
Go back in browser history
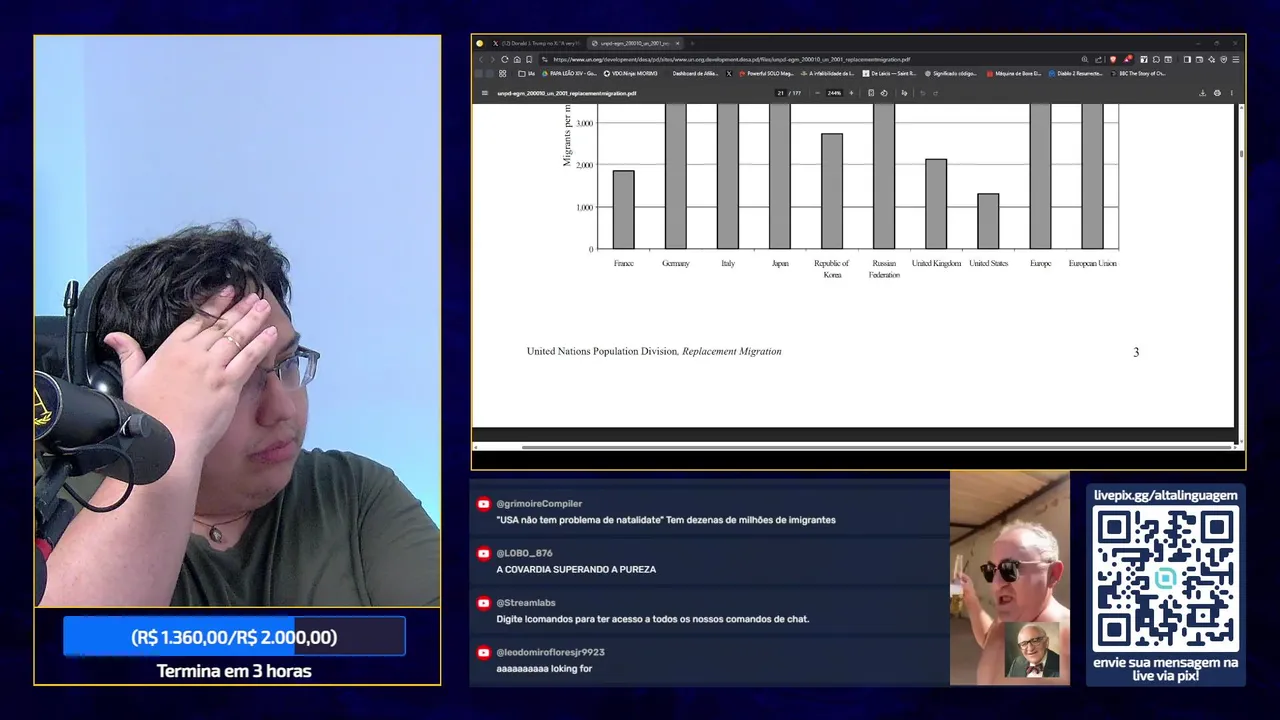click(481, 59)
